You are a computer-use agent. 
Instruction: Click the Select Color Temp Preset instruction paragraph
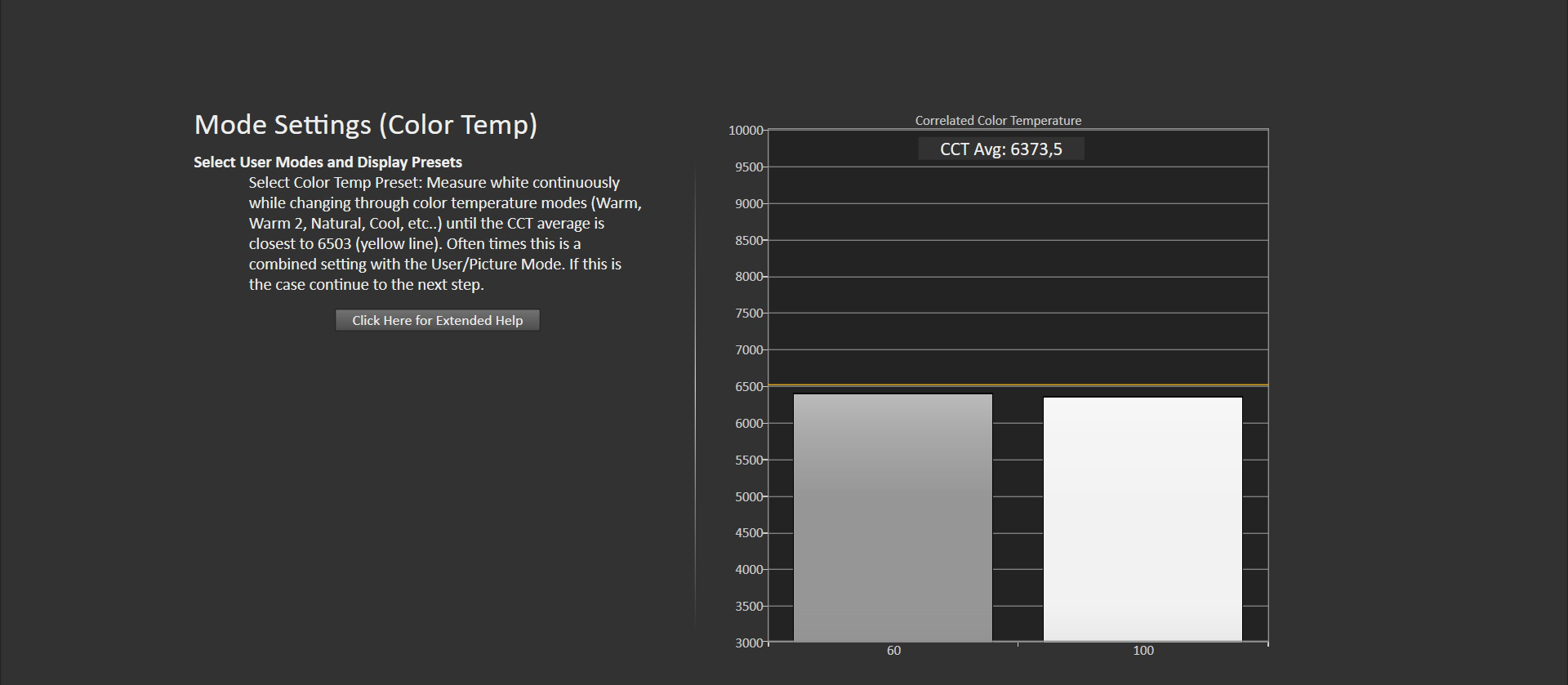(445, 234)
